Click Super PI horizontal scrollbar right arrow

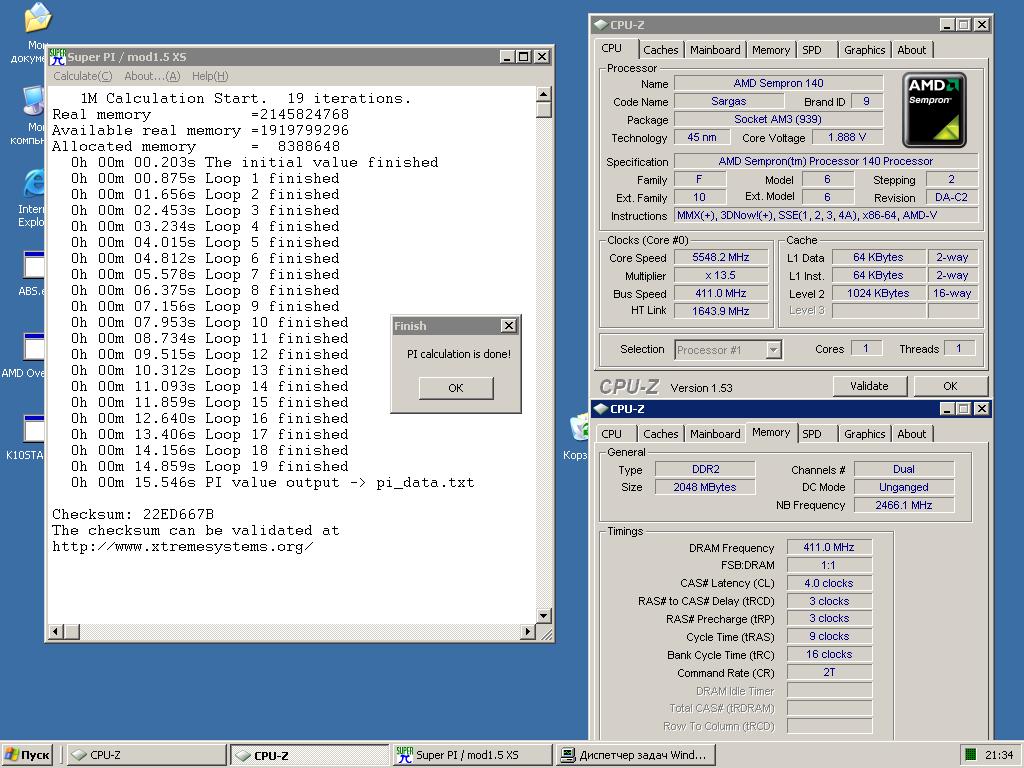[528, 632]
